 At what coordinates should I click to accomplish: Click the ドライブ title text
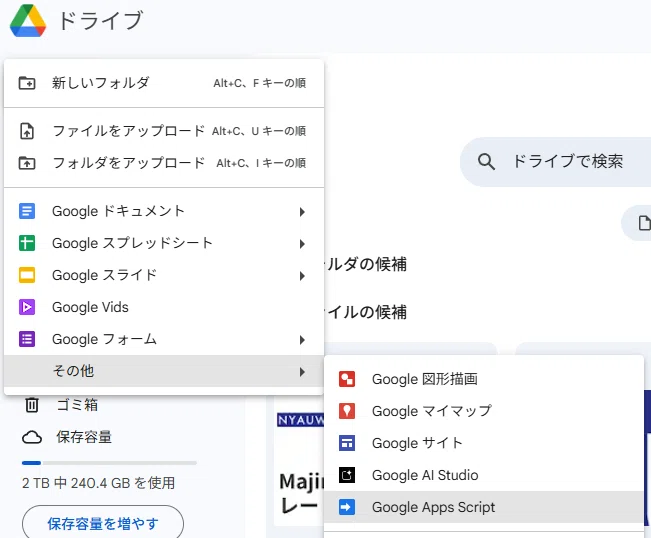point(101,21)
